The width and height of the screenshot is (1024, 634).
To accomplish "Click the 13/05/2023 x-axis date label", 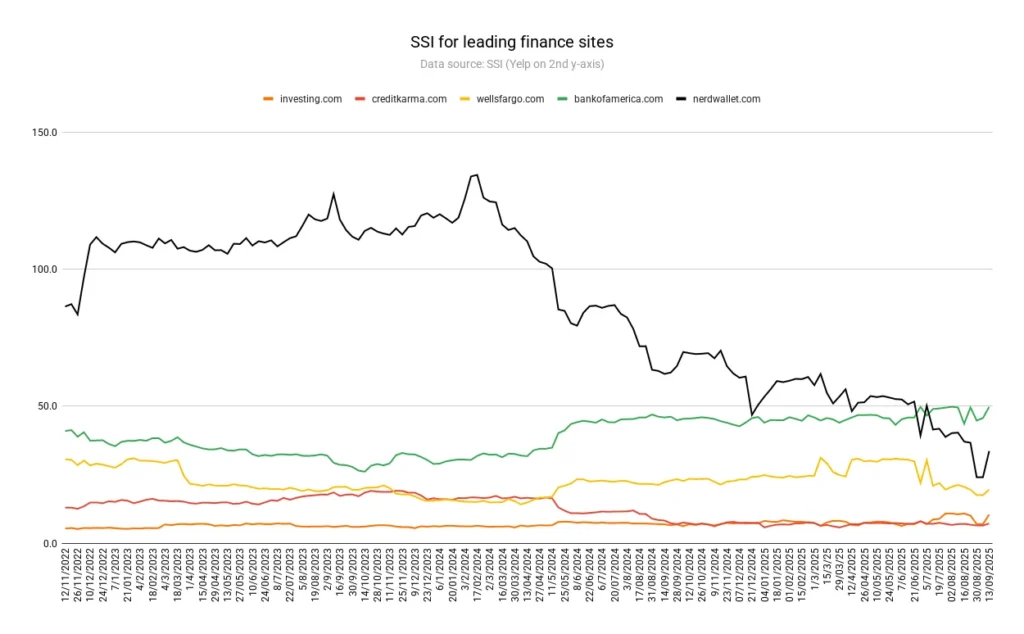I will [227, 575].
